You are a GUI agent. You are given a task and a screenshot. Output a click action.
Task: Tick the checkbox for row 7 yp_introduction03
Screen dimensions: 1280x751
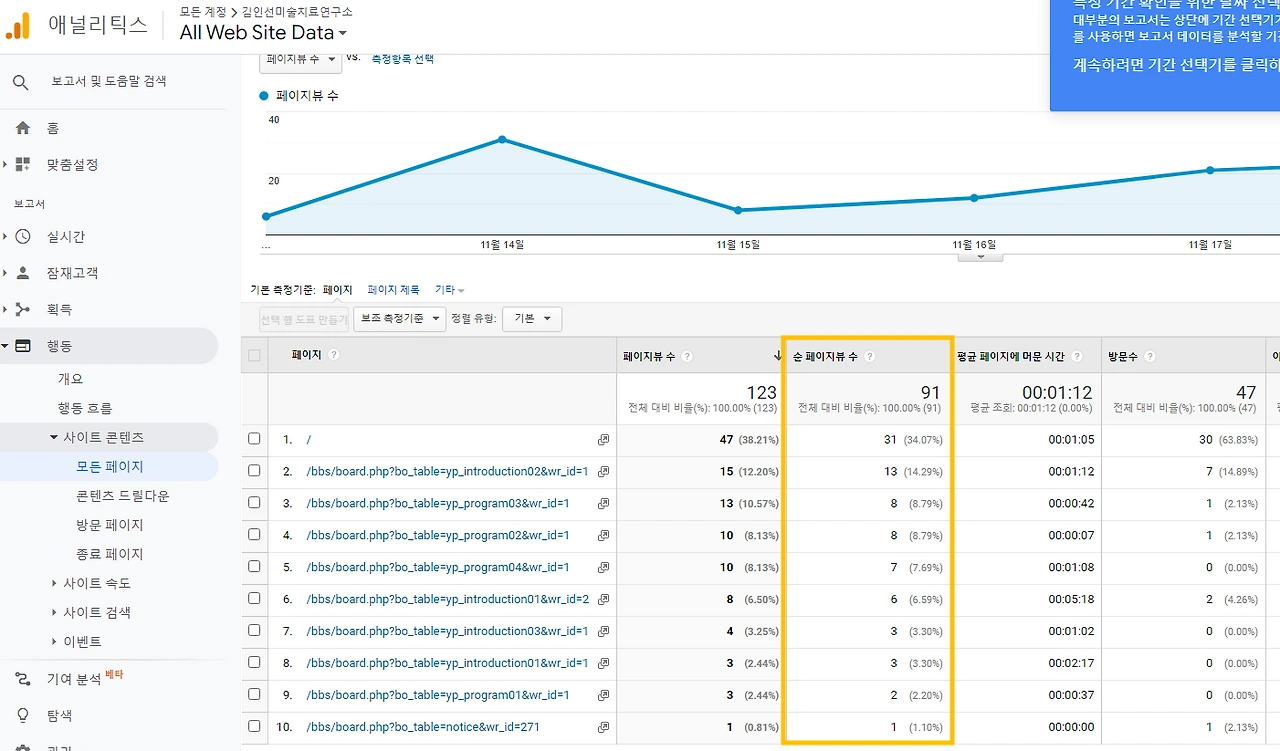(254, 631)
